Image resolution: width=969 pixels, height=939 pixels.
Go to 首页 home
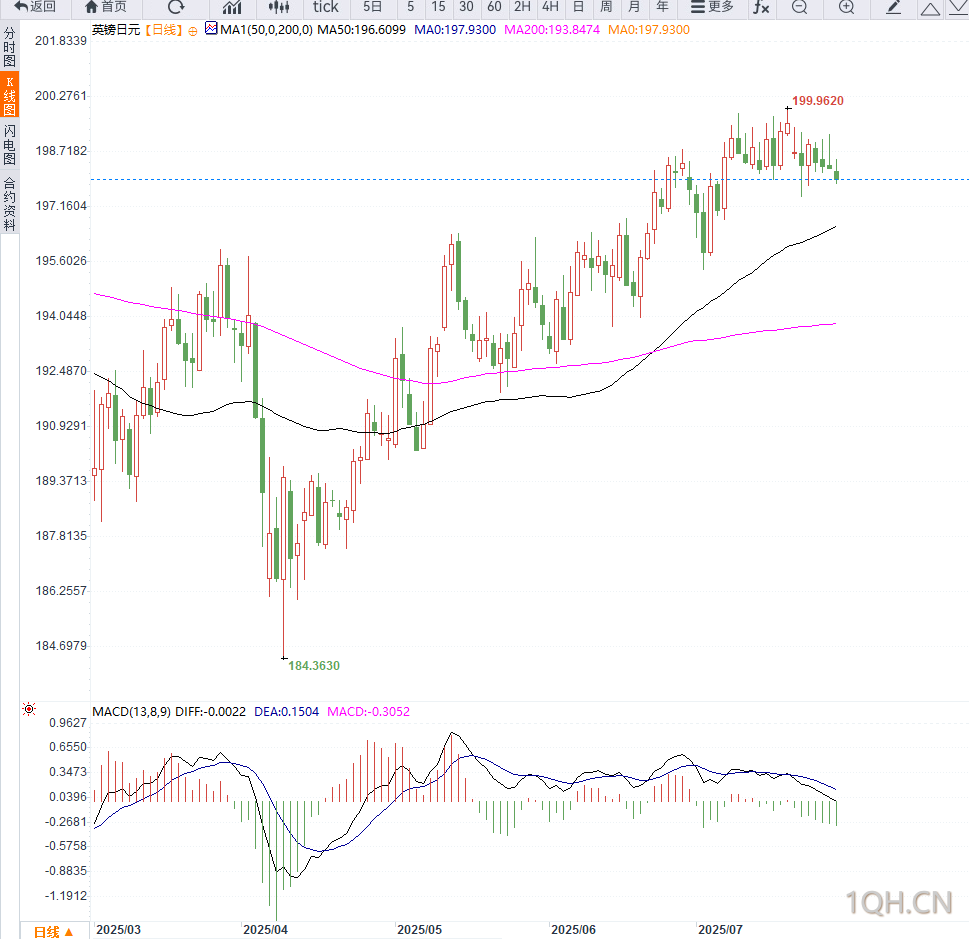[106, 7]
